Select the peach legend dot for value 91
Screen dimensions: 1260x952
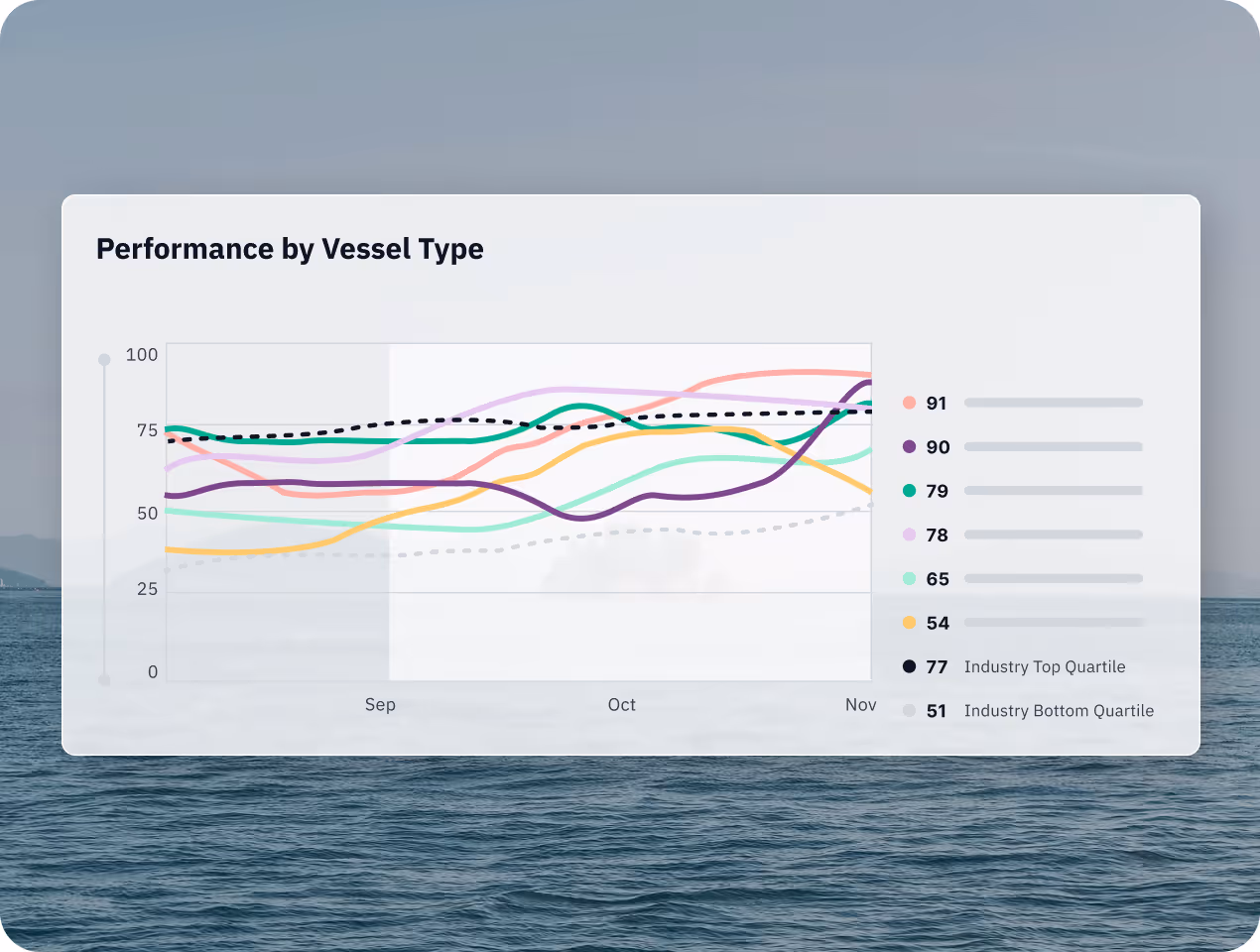[907, 403]
